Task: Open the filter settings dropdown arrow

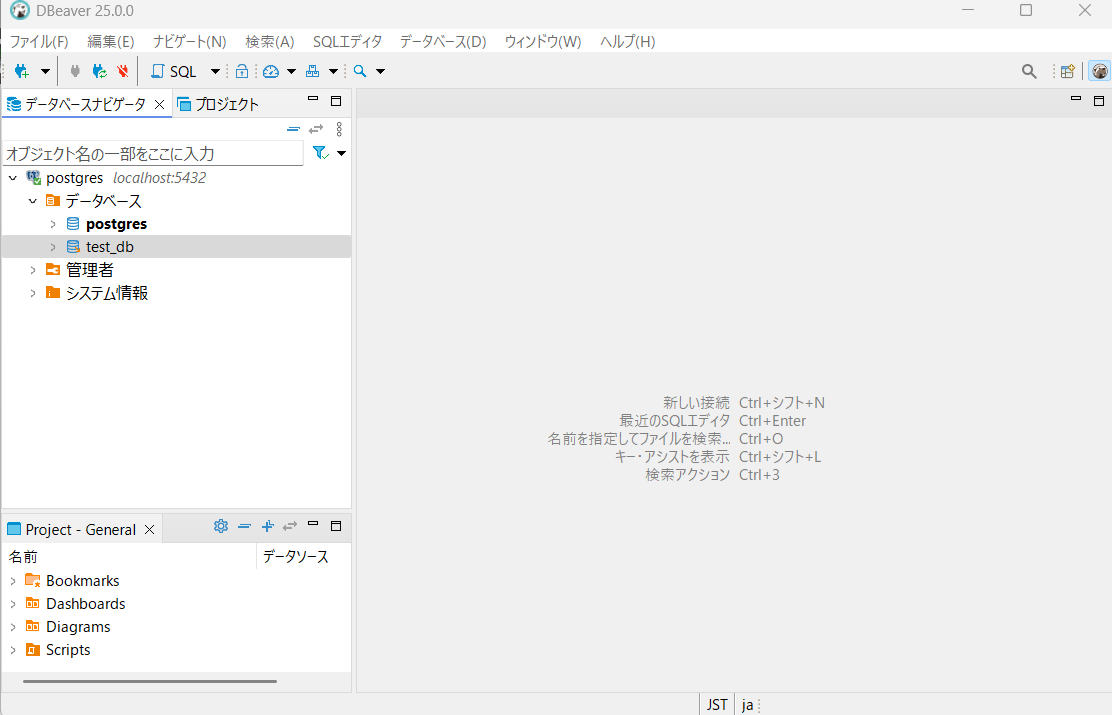Action: point(342,153)
